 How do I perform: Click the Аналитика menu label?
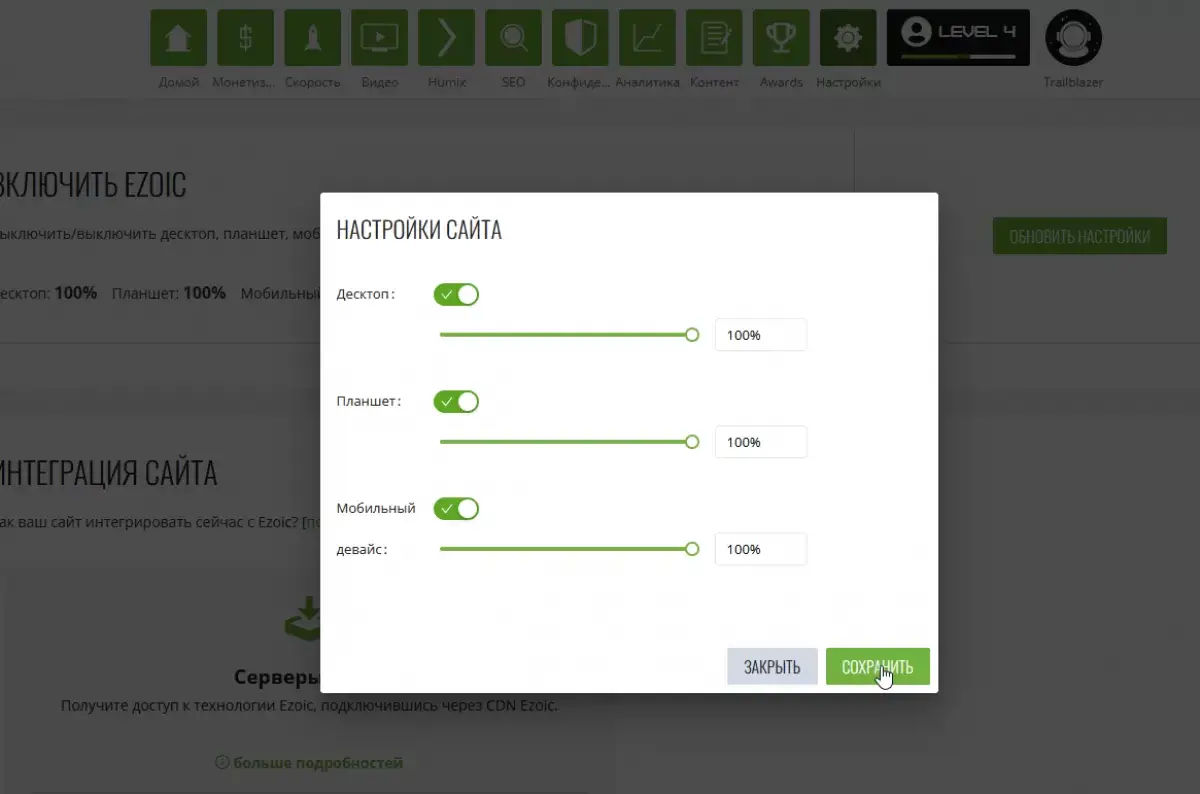[x=647, y=82]
